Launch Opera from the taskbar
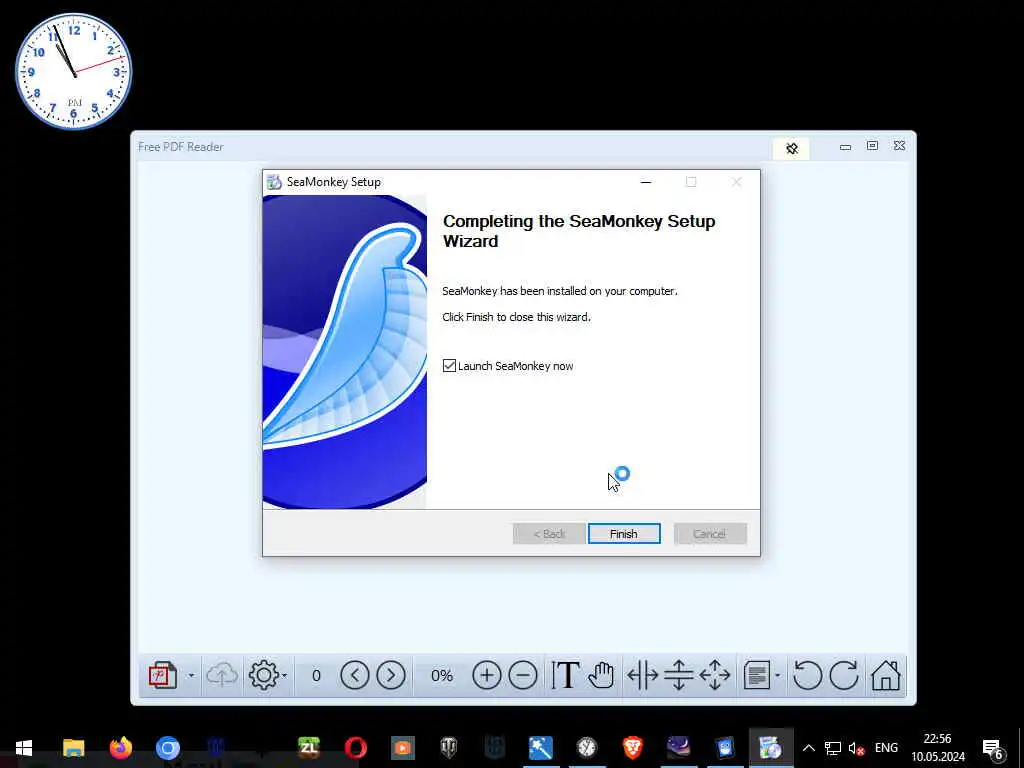 (356, 748)
